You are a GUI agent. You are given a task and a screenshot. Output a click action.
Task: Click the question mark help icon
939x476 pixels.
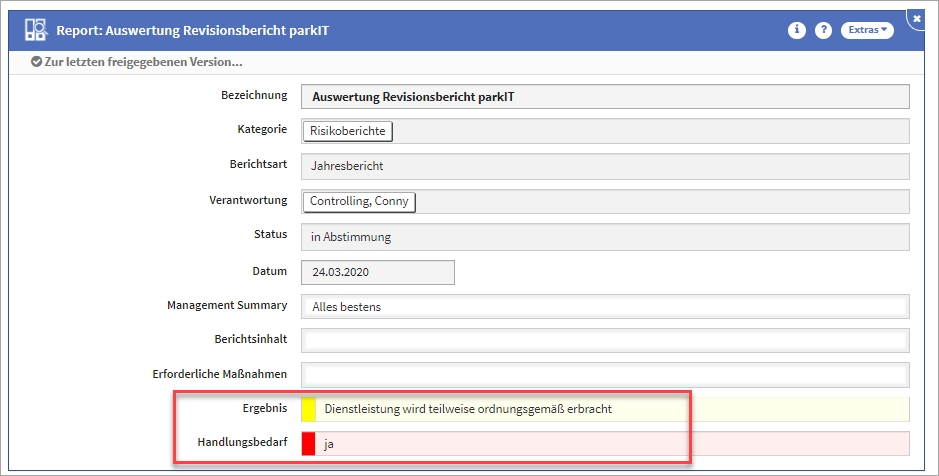click(823, 30)
